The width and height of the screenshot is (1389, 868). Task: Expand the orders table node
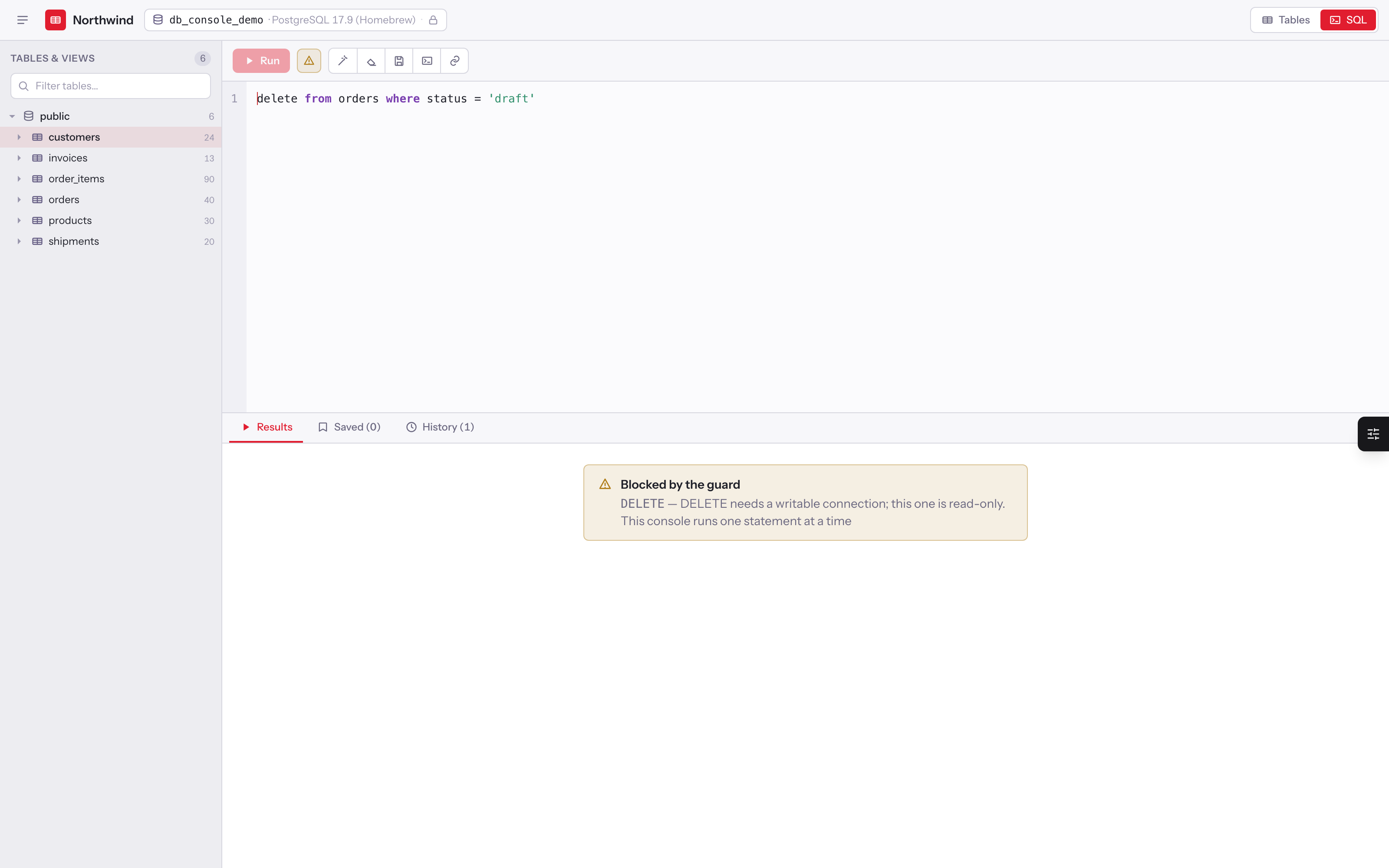[x=19, y=200]
